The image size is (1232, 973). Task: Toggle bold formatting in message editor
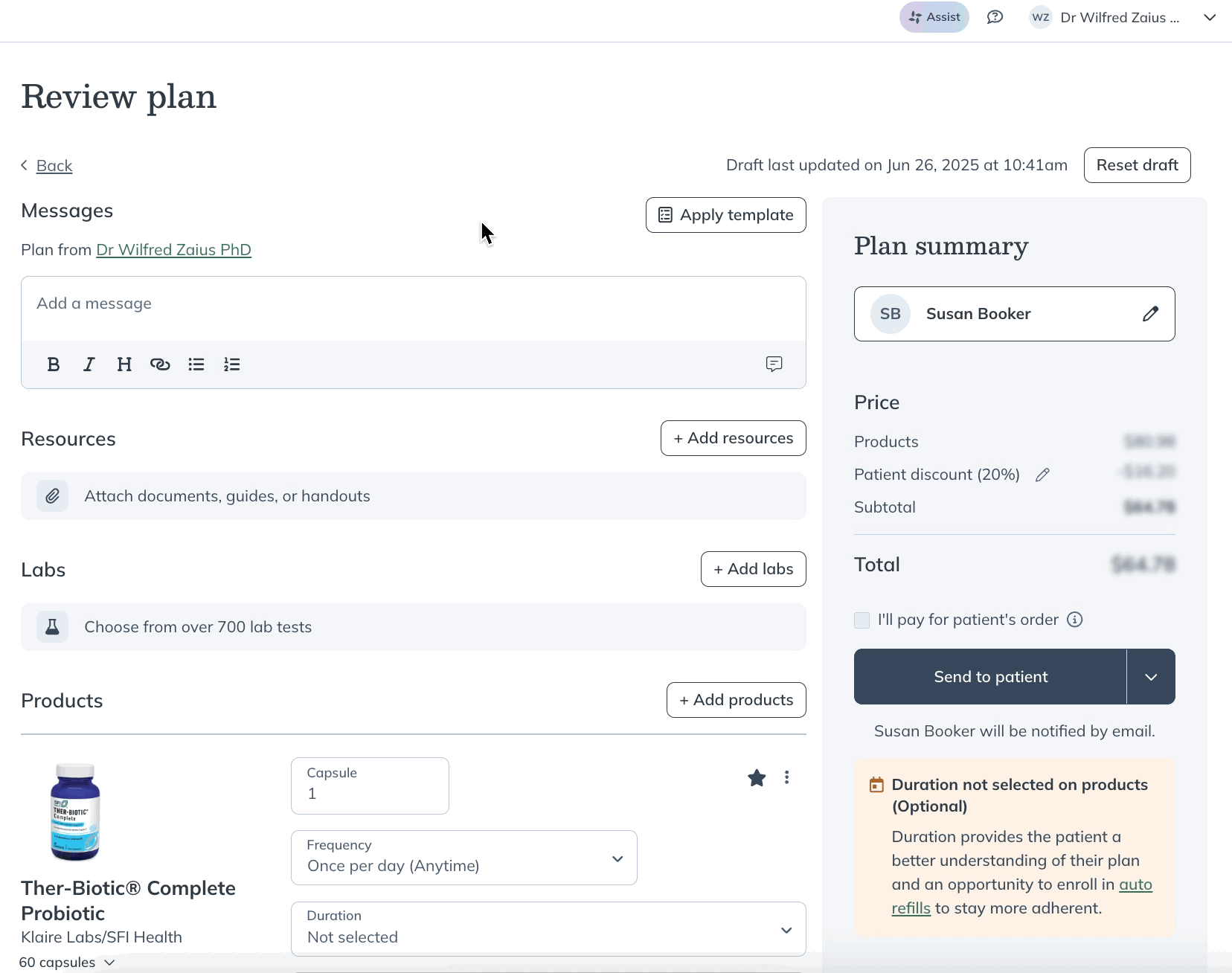54,365
